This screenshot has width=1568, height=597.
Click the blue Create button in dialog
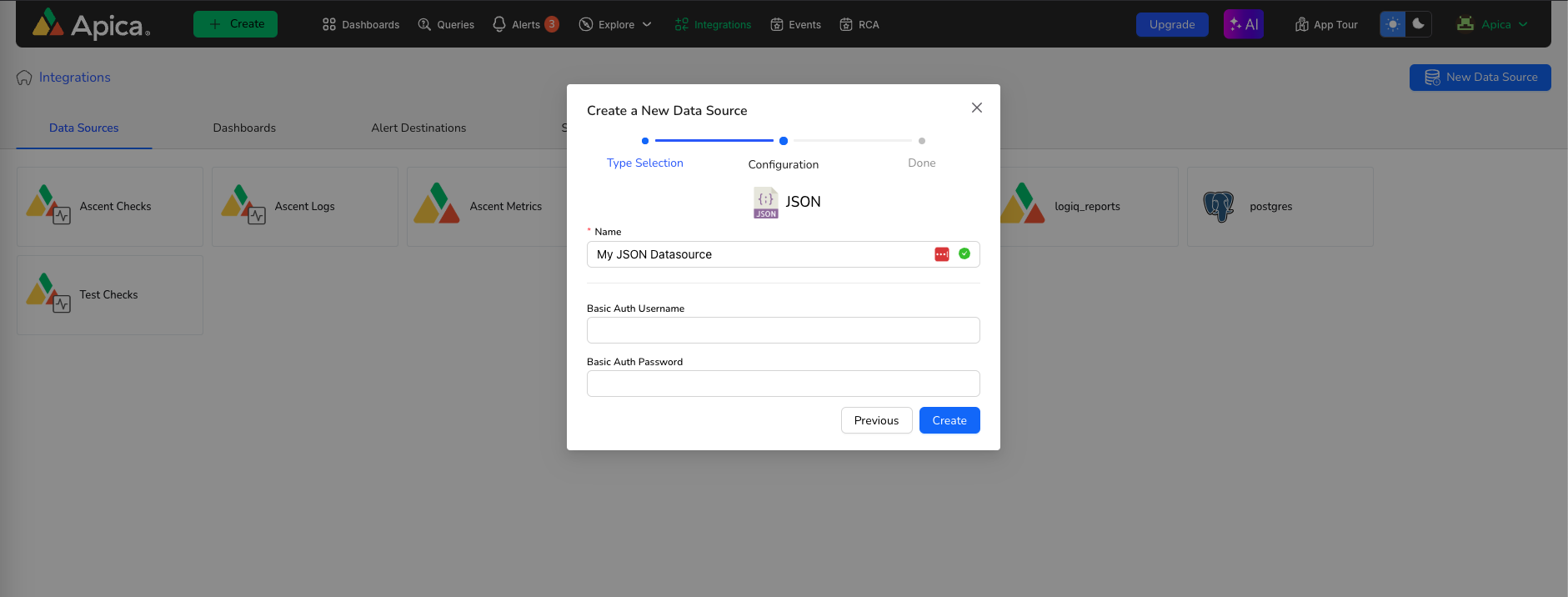coord(949,420)
